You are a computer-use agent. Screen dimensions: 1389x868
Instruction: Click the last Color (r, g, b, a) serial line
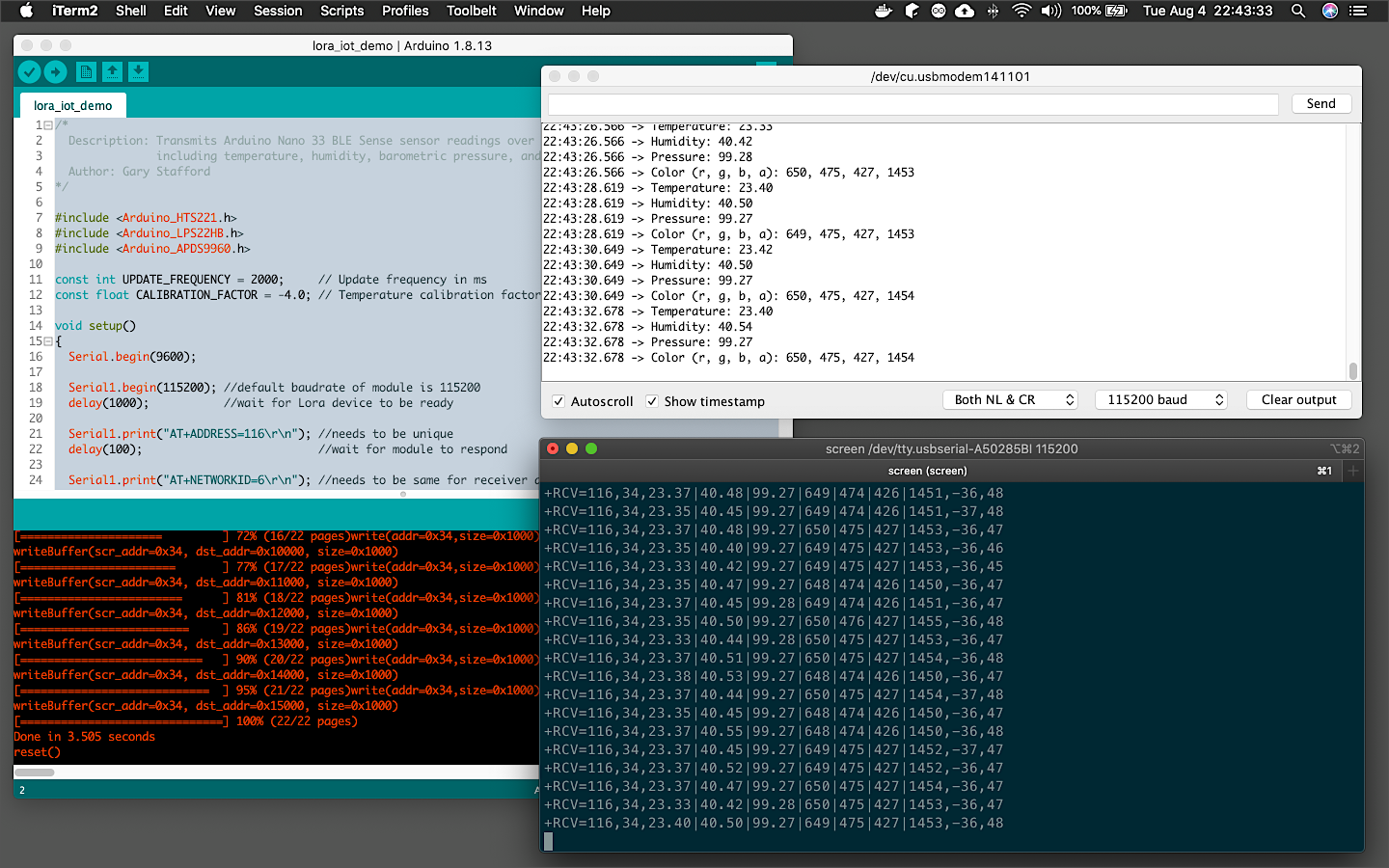[728, 358]
